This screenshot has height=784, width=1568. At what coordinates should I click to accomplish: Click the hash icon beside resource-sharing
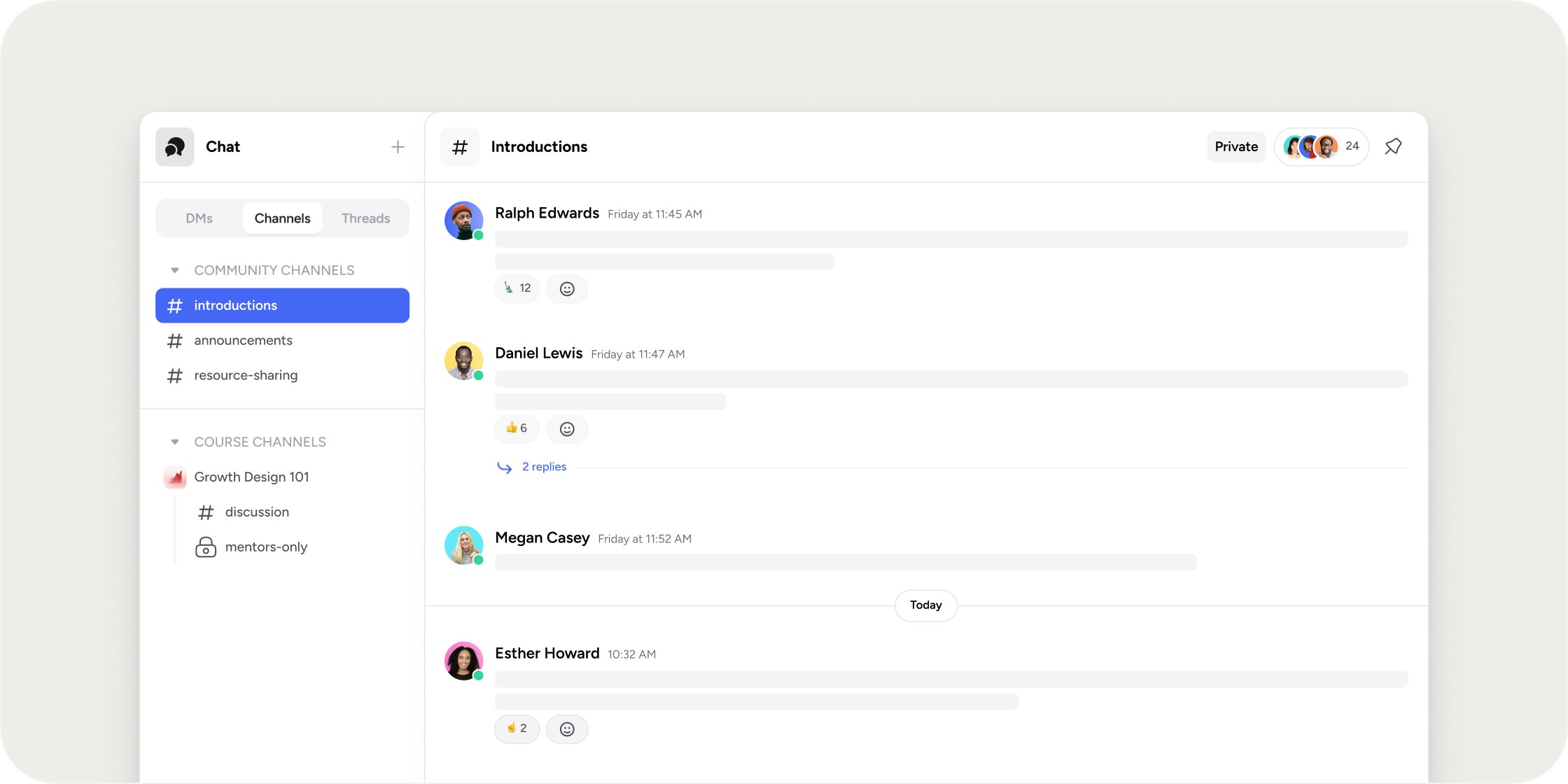click(x=175, y=376)
